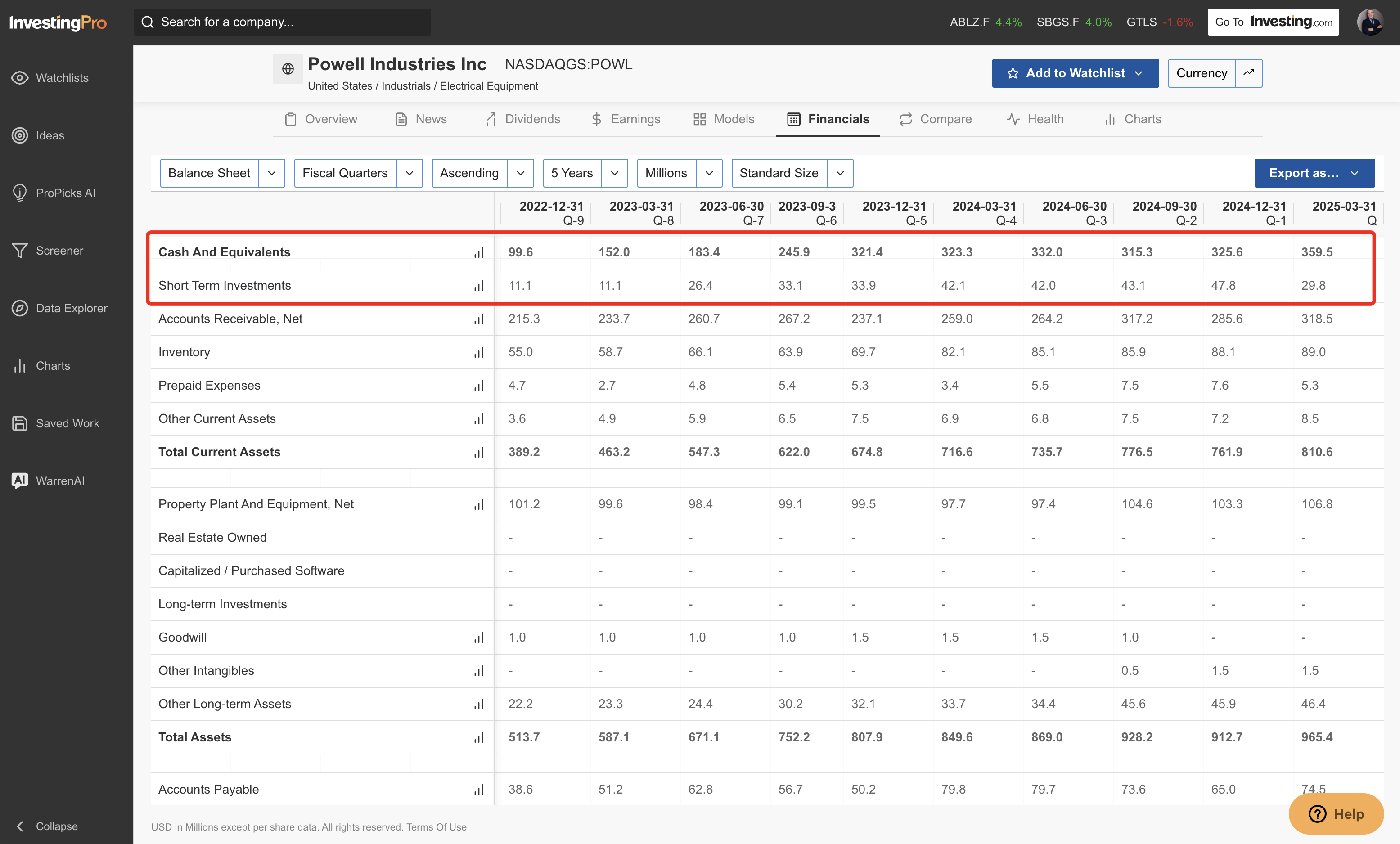Screen dimensions: 1400x844
Task: Open Watchlists from the sidebar eye icon
Action: (x=20, y=78)
